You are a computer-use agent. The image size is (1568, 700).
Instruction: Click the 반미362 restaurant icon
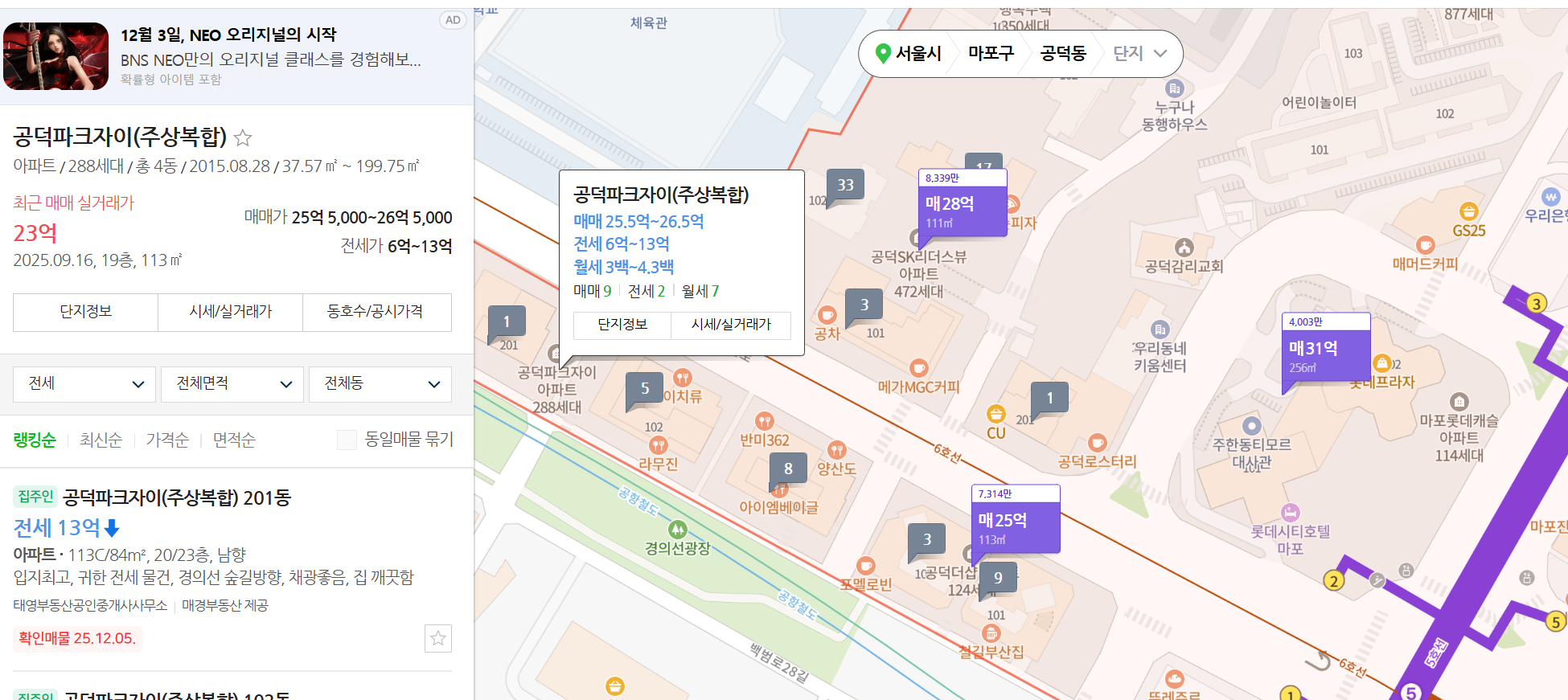765,421
